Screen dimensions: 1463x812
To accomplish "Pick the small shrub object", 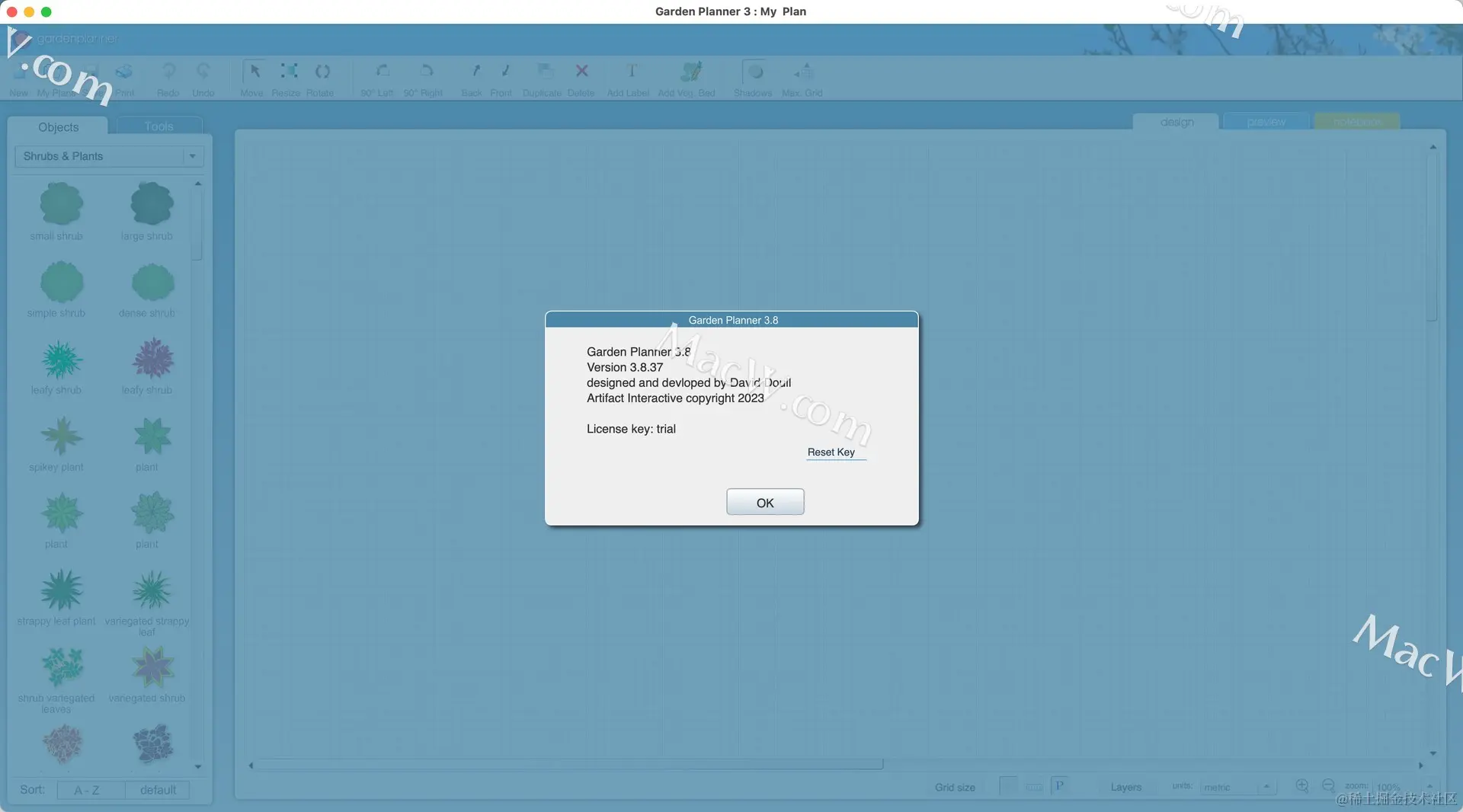I will point(61,203).
